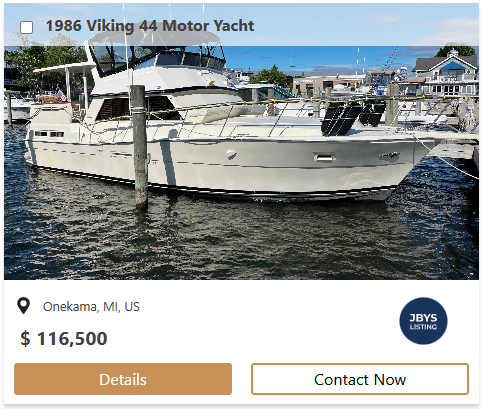This screenshot has height=409, width=483.
Task: Select the Contact Now button
Action: pyautogui.click(x=360, y=379)
